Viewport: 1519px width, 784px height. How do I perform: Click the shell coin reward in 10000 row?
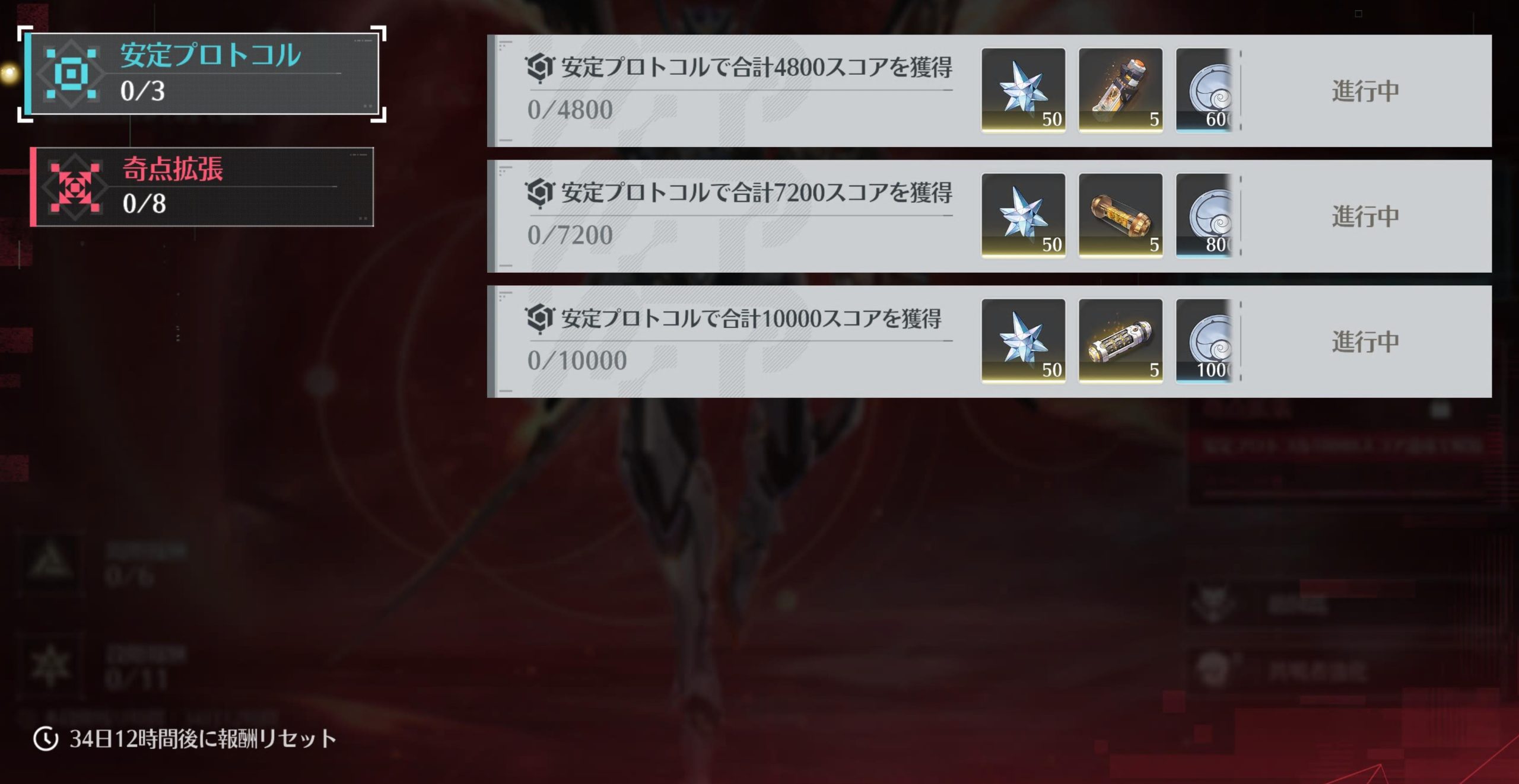tap(1205, 341)
